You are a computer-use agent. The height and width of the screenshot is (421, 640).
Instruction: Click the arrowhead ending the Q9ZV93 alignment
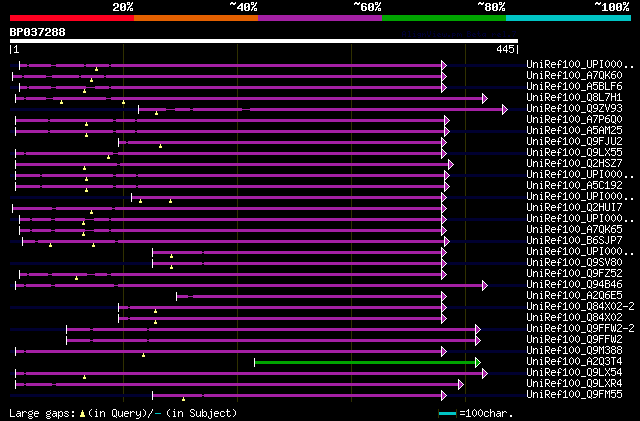click(x=505, y=109)
